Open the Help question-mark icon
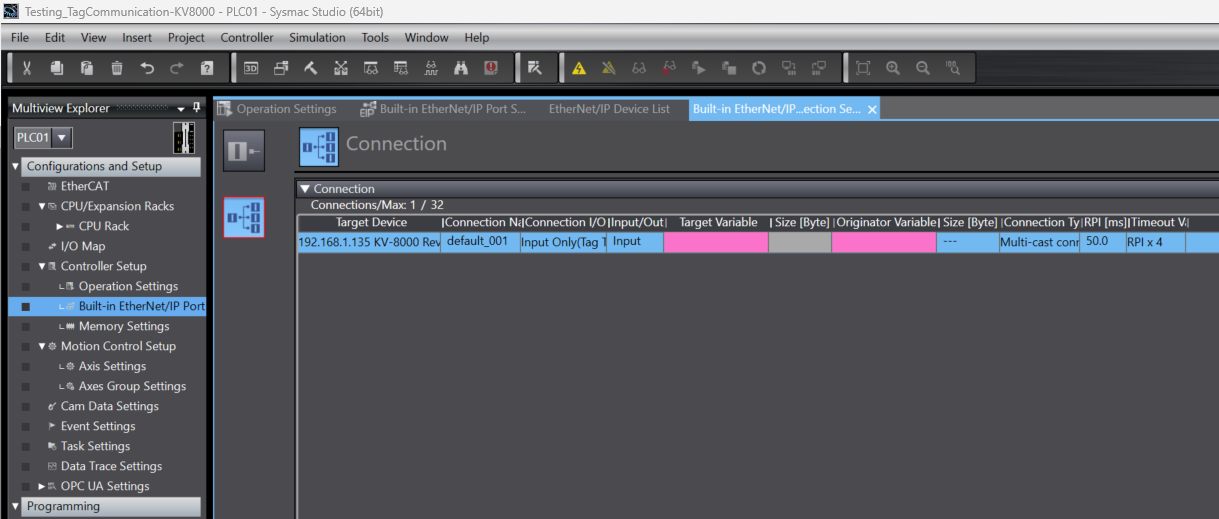 [207, 68]
